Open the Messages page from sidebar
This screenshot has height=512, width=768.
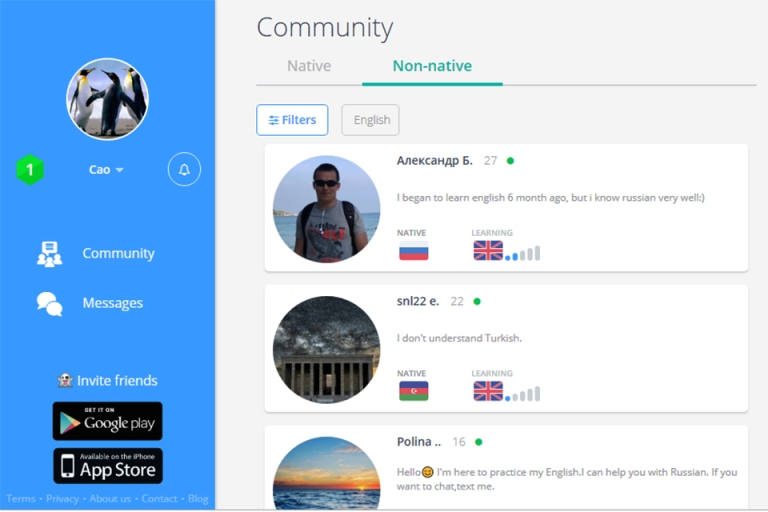113,303
